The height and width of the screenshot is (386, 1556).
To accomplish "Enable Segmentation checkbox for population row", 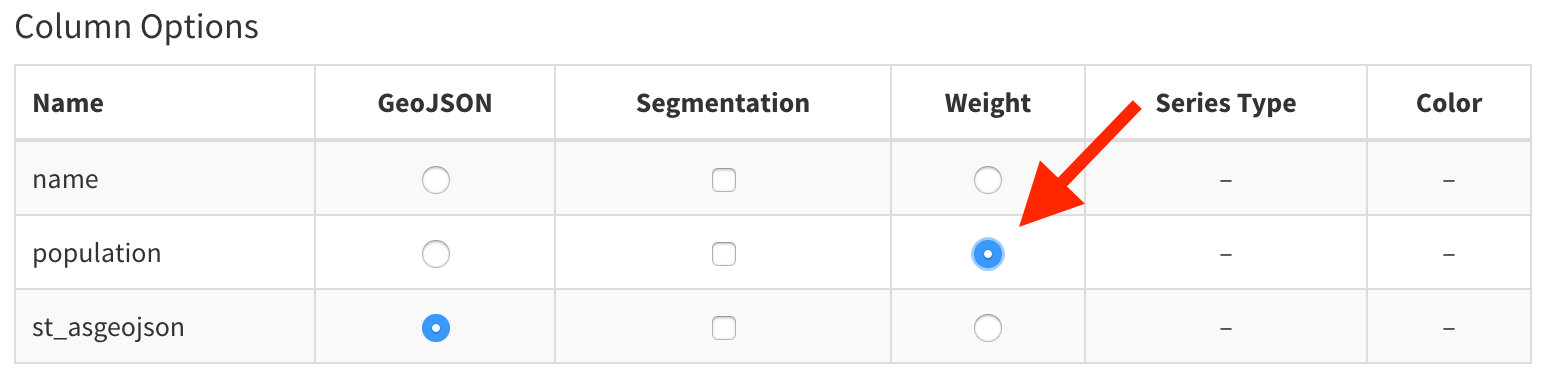I will [x=723, y=254].
